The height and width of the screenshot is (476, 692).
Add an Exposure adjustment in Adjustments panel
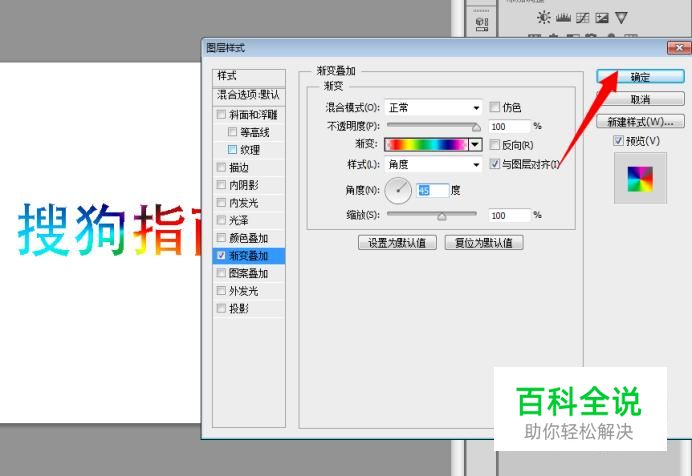click(602, 18)
